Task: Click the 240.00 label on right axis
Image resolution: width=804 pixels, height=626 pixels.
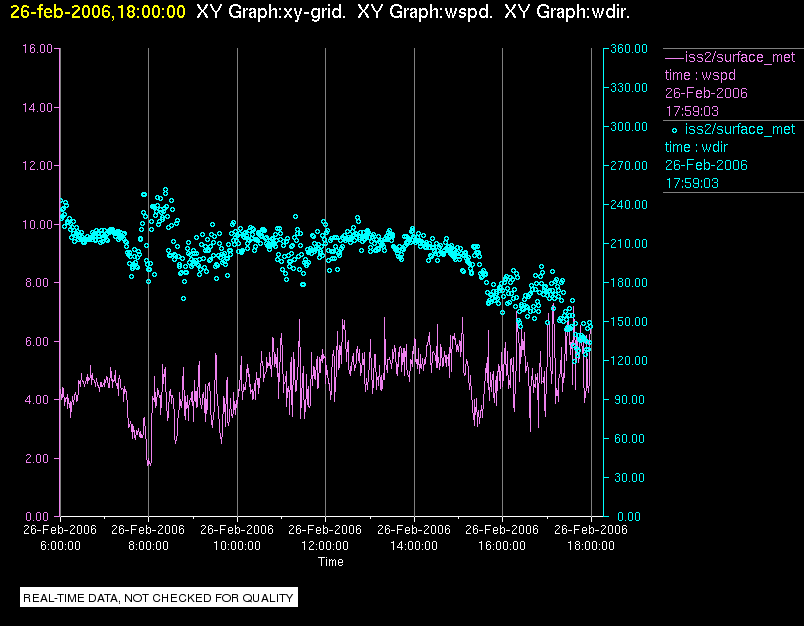Action: point(629,205)
